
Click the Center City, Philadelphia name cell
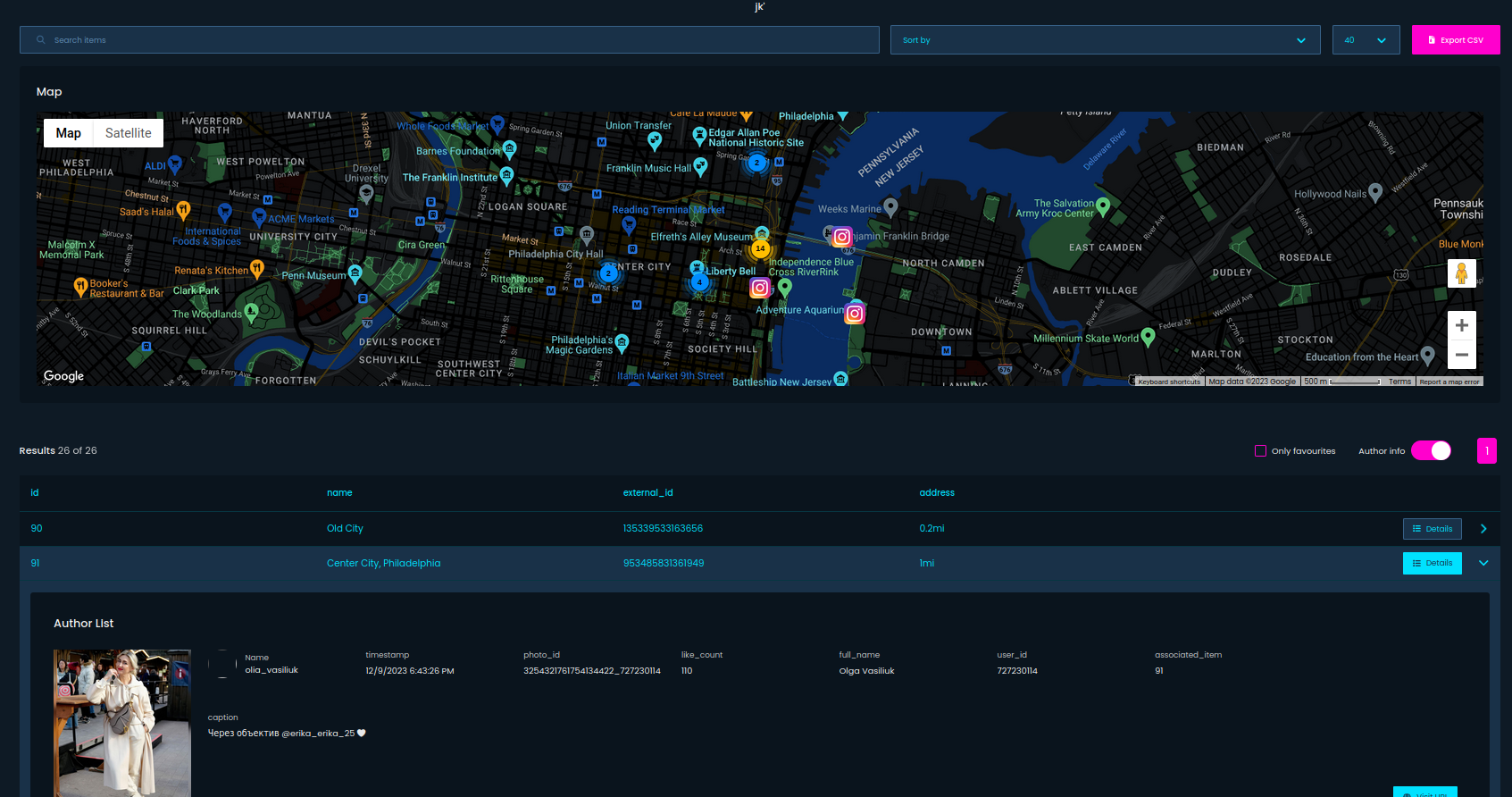[x=384, y=564]
